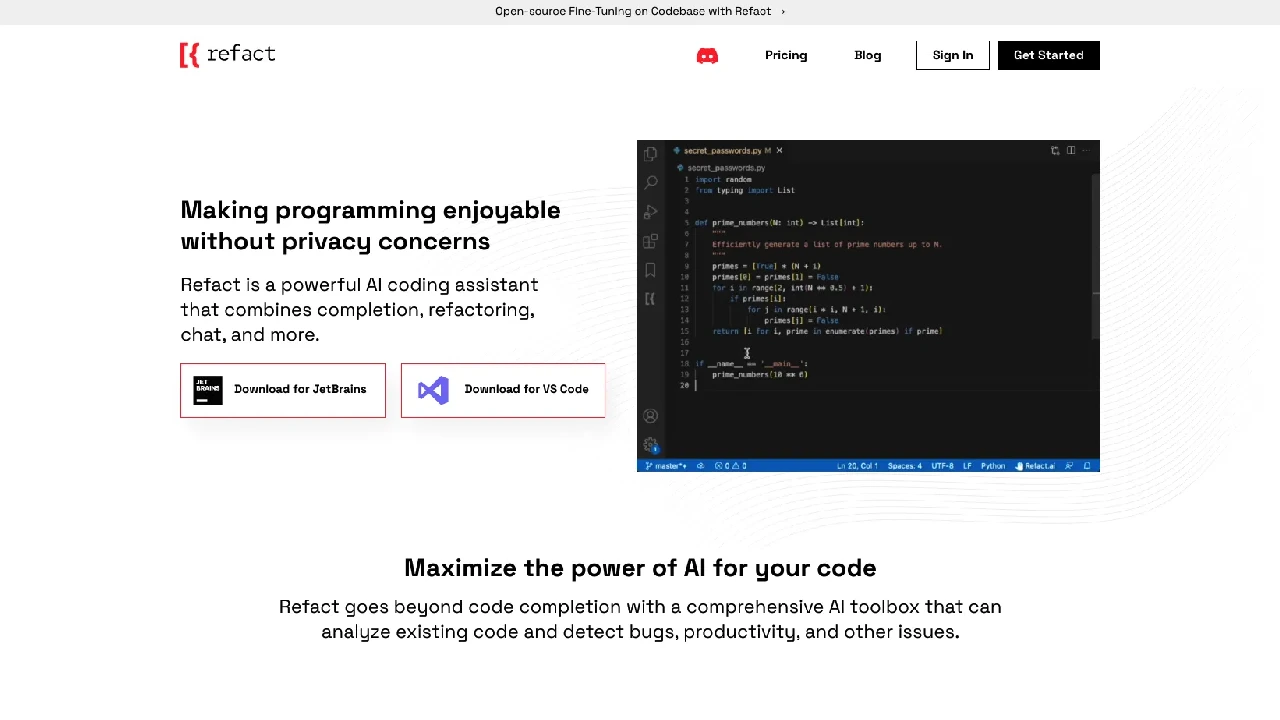Open Run and Debug icon
Image resolution: width=1280 pixels, height=720 pixels.
pos(651,212)
